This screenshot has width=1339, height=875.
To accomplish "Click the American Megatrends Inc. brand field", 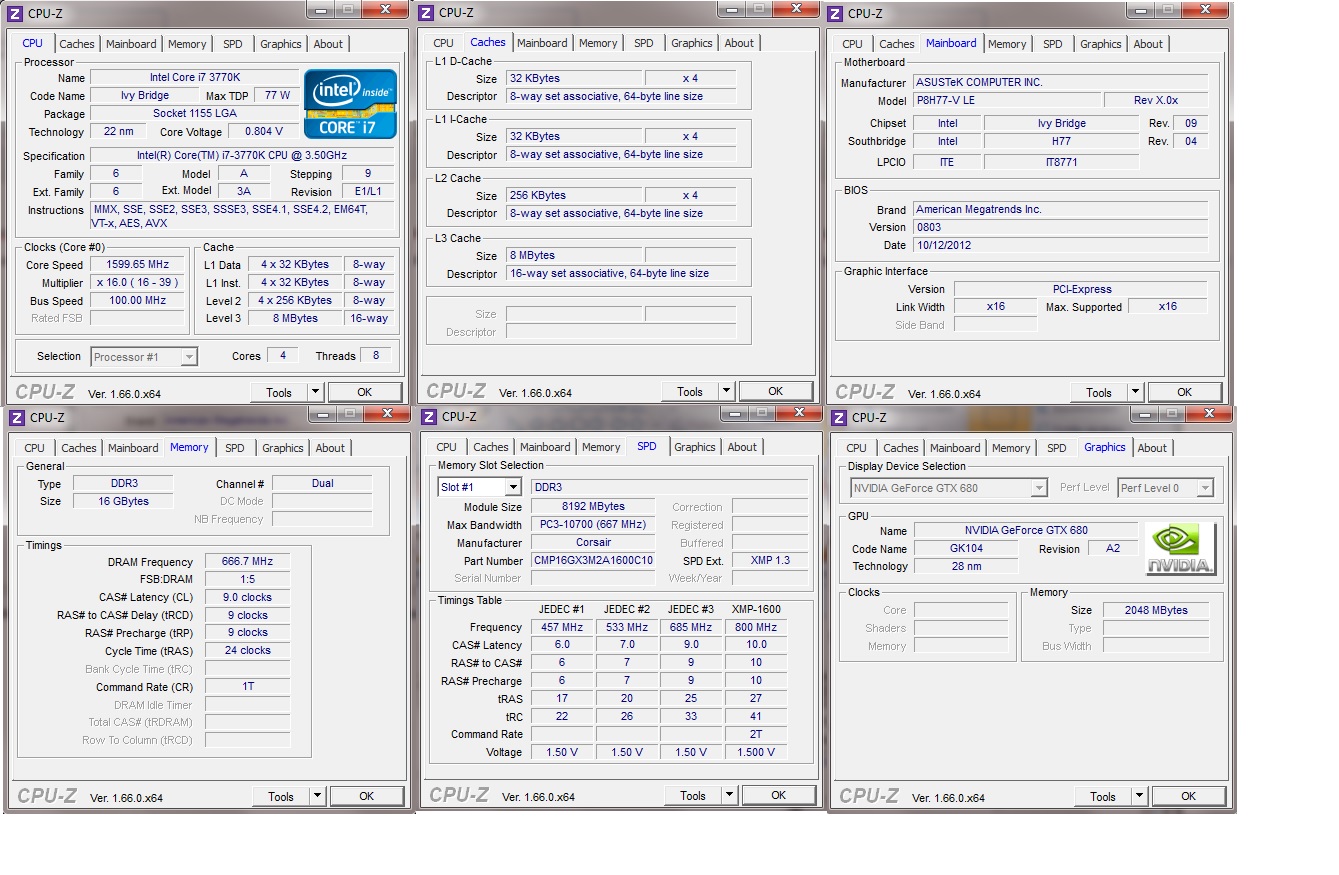I will click(x=1060, y=209).
